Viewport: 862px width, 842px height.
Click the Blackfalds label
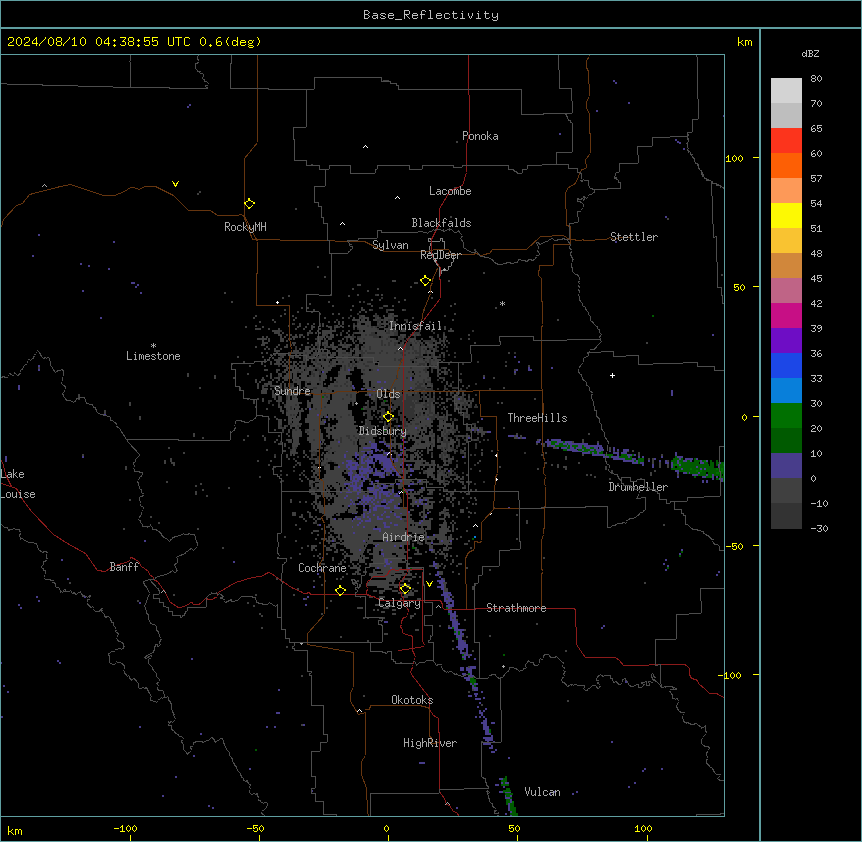441,223
